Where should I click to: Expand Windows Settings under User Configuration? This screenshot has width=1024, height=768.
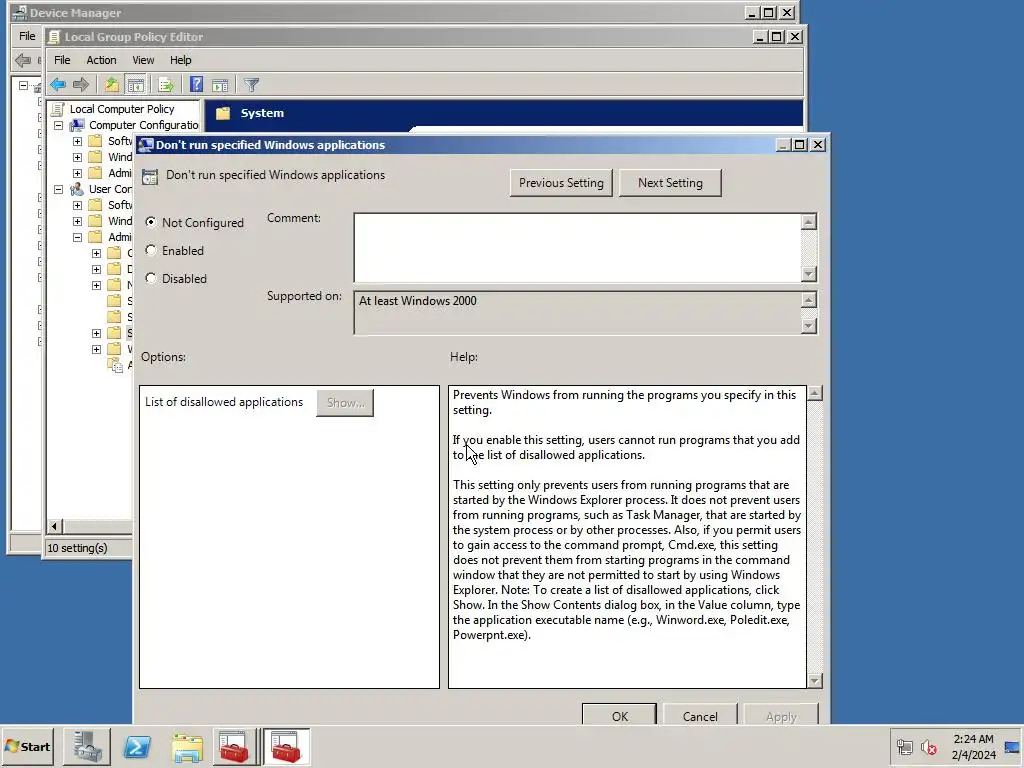pyautogui.click(x=78, y=221)
